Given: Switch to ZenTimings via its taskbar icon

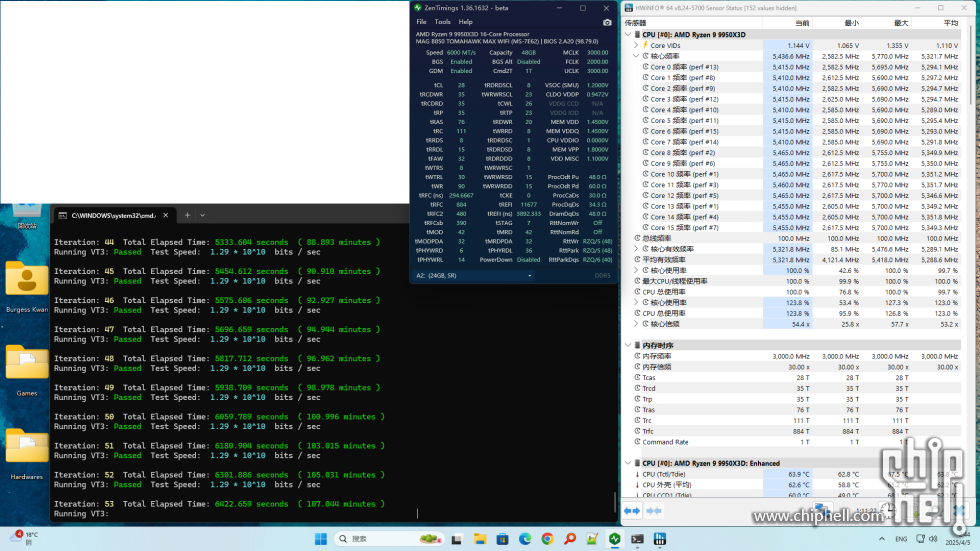Looking at the screenshot, I should [x=615, y=539].
